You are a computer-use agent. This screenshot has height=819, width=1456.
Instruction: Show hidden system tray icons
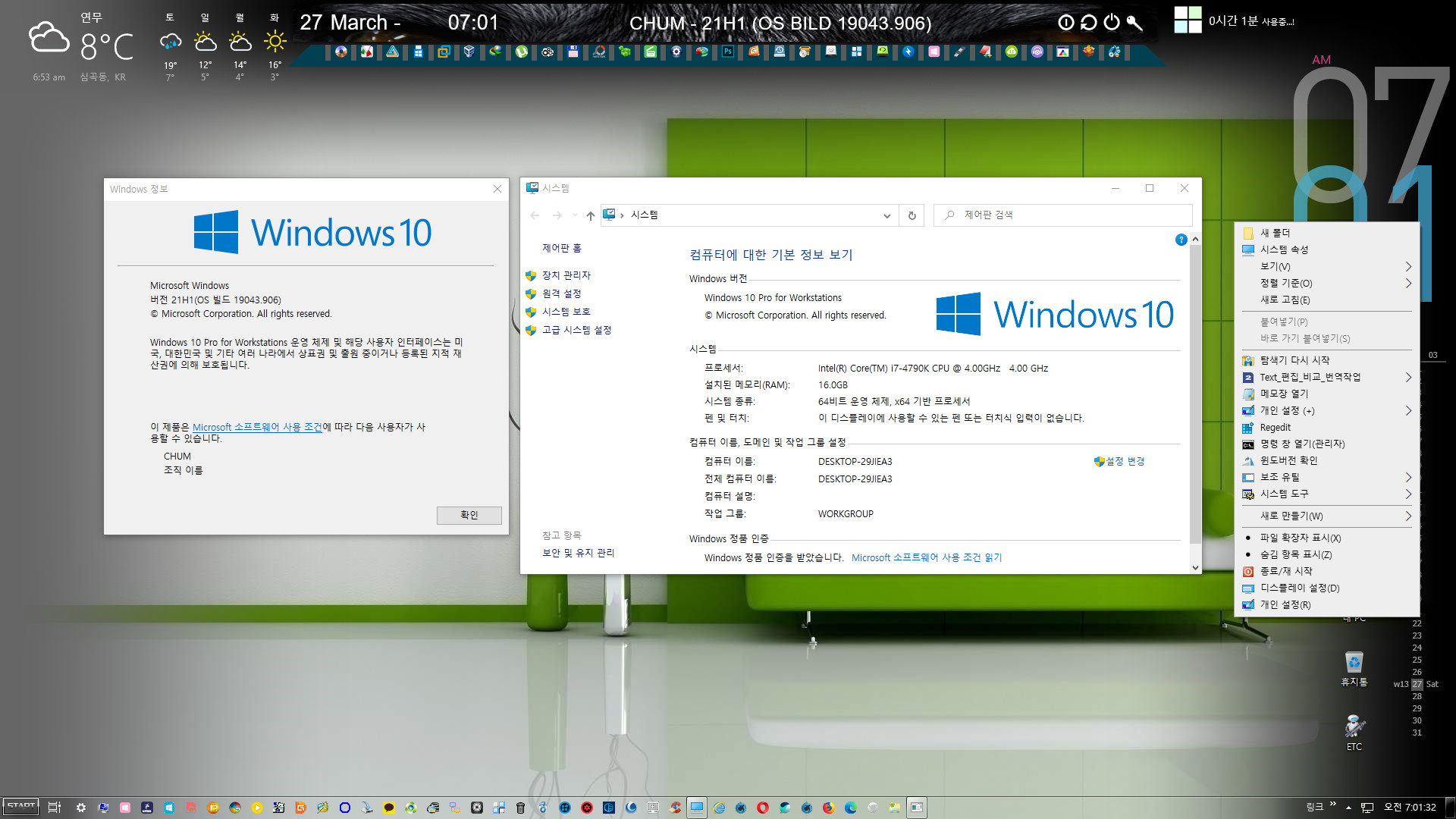(1349, 808)
